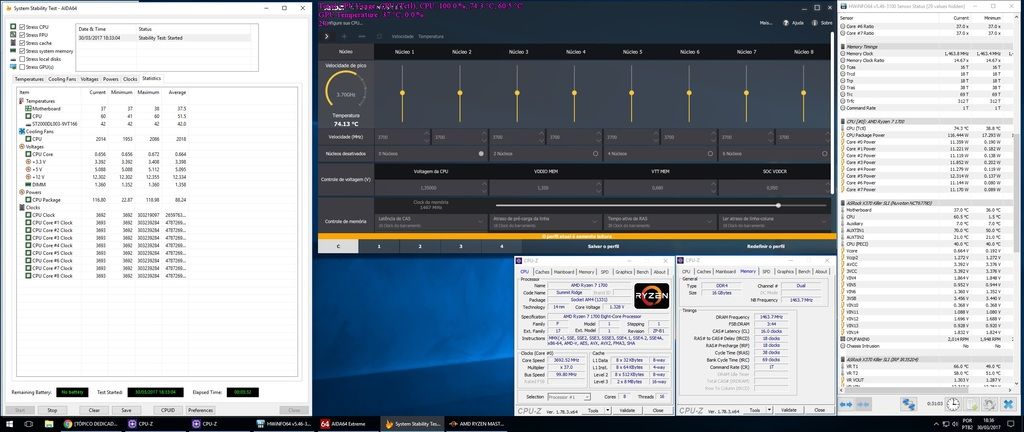Uncheck Stress FPU checkbox
The height and width of the screenshot is (432, 1024).
(x=22, y=35)
